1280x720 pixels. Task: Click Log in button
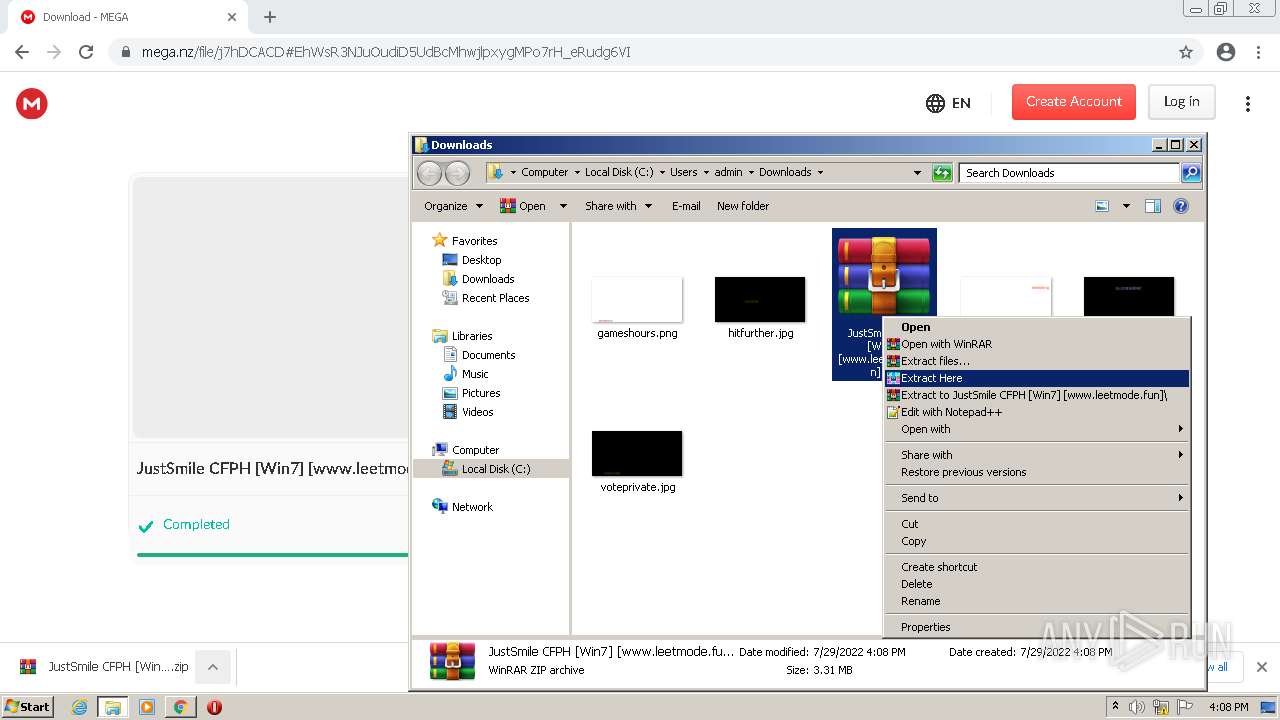(1181, 102)
